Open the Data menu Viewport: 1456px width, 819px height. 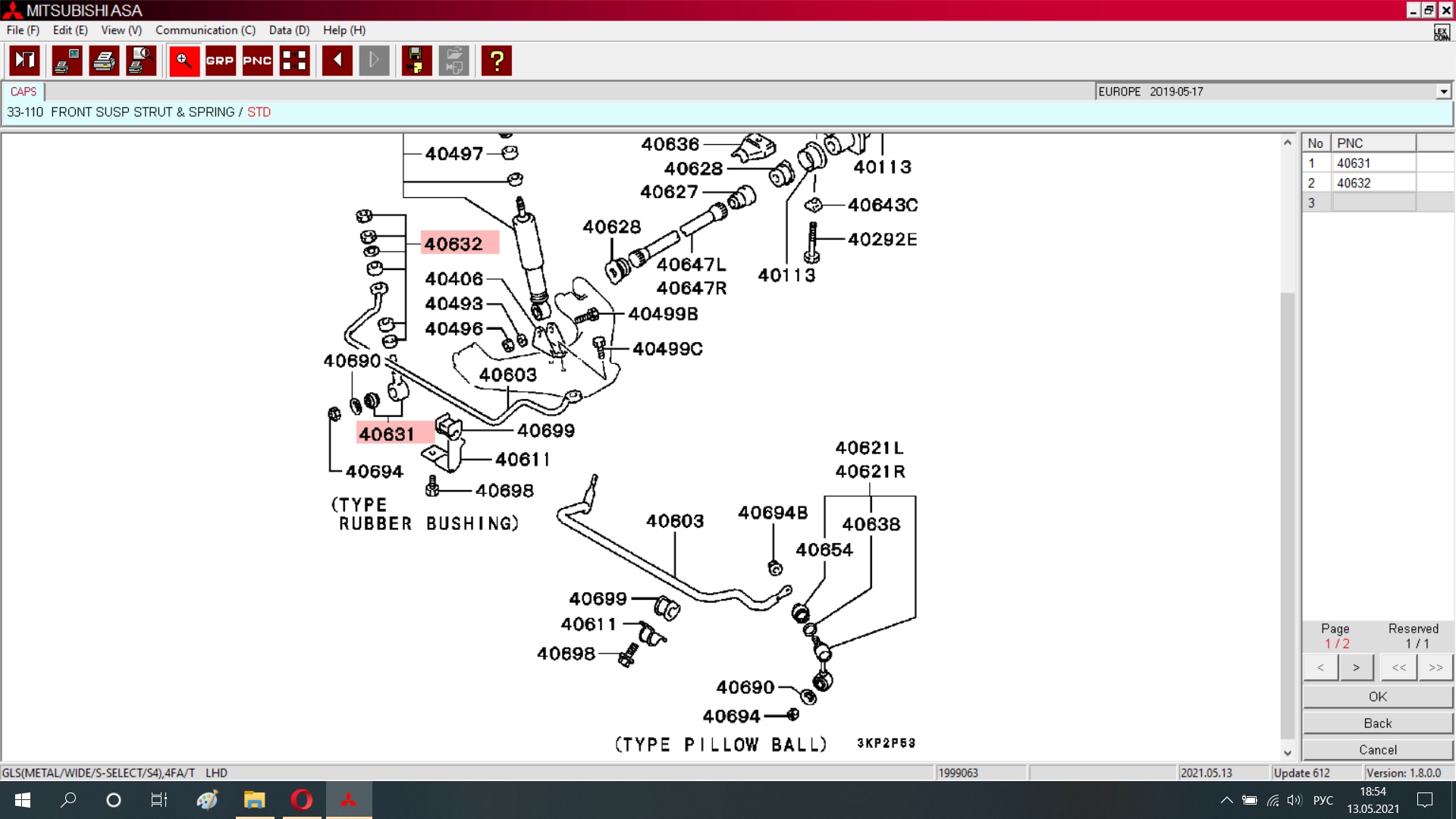tap(289, 30)
